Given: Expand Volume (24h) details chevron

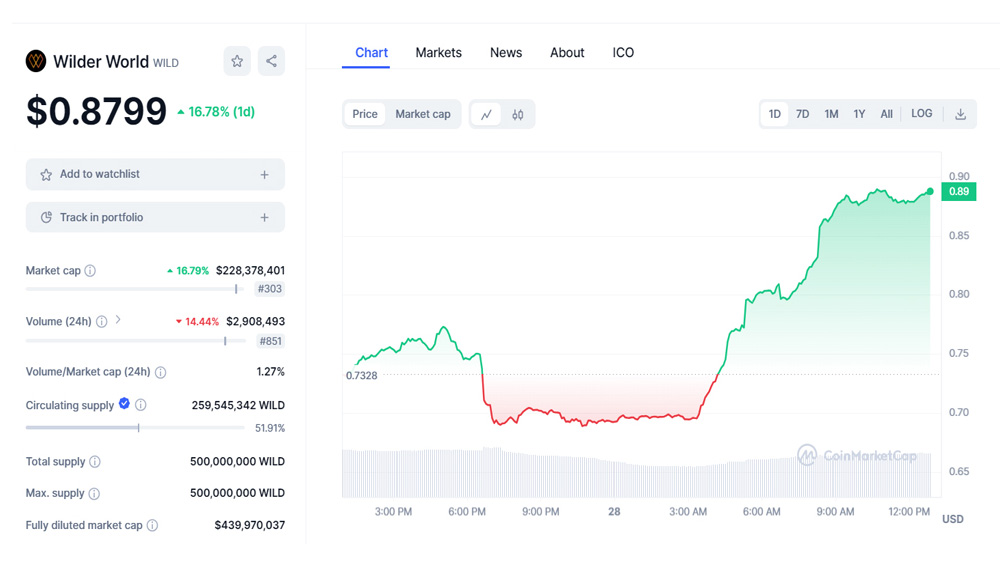Looking at the screenshot, I should tap(118, 320).
